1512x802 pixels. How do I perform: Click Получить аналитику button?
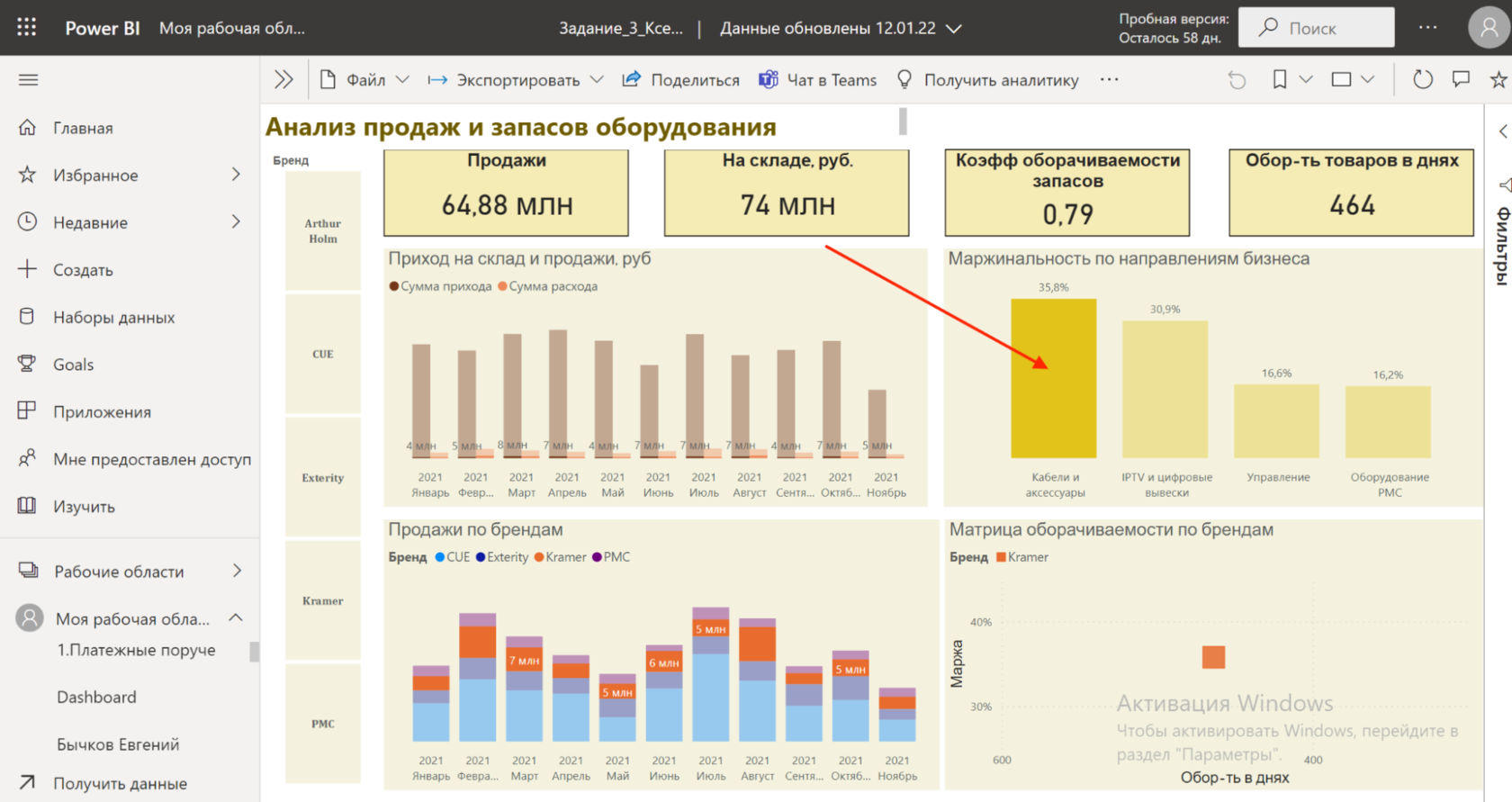tap(987, 80)
